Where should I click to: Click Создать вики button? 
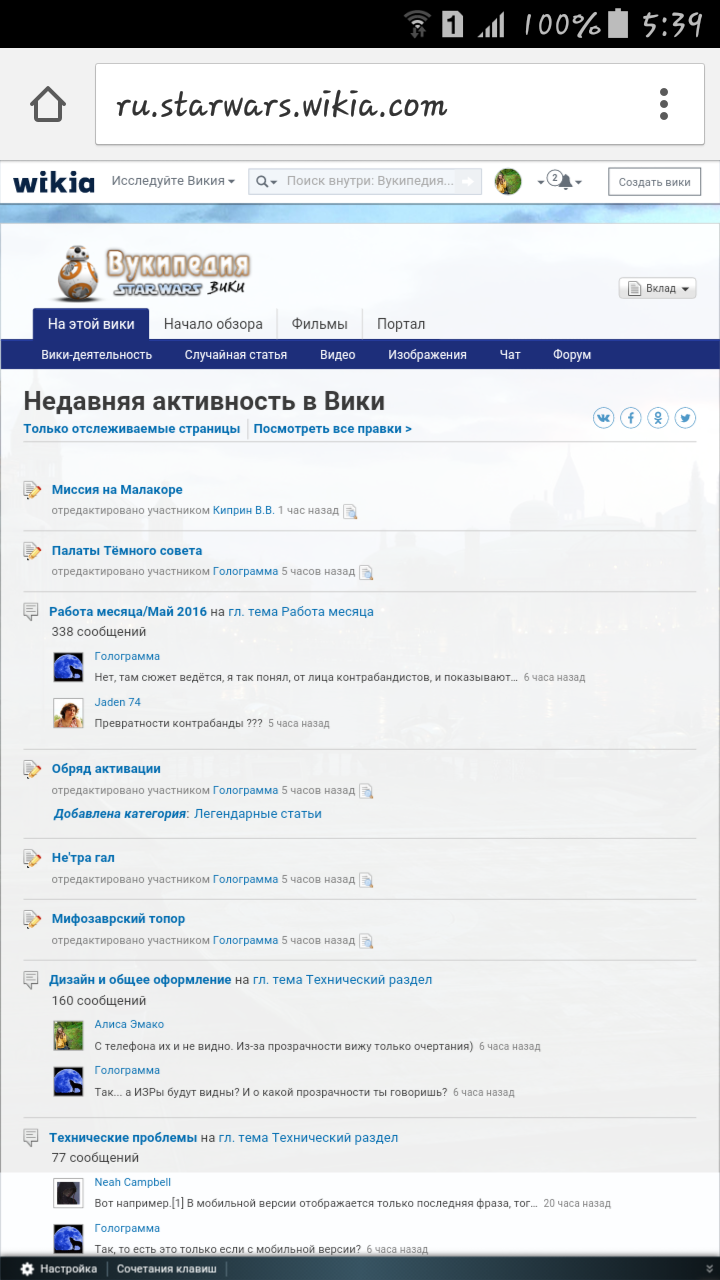655,182
